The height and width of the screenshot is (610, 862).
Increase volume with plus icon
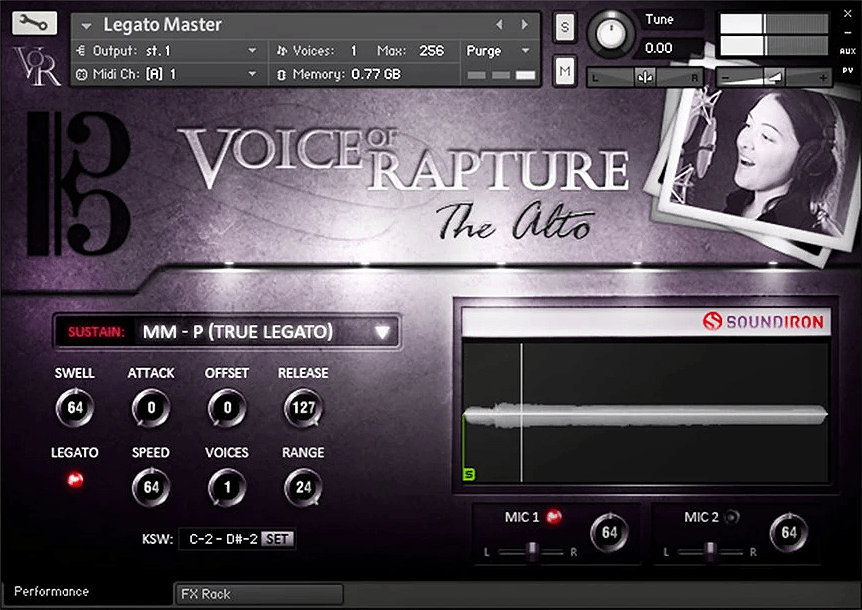[822, 78]
